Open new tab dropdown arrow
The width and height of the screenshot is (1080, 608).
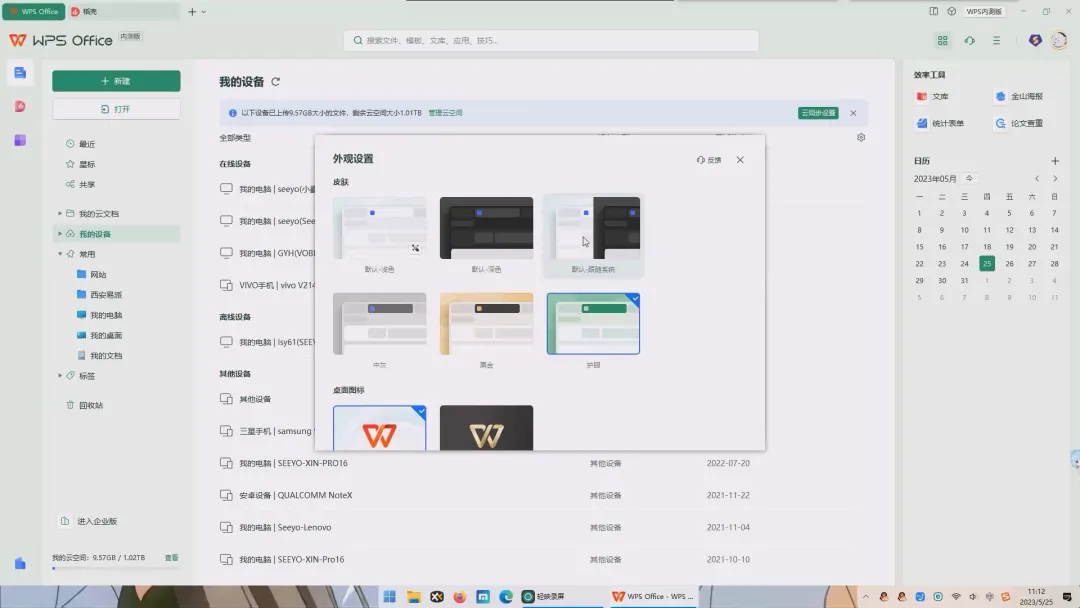coord(203,12)
